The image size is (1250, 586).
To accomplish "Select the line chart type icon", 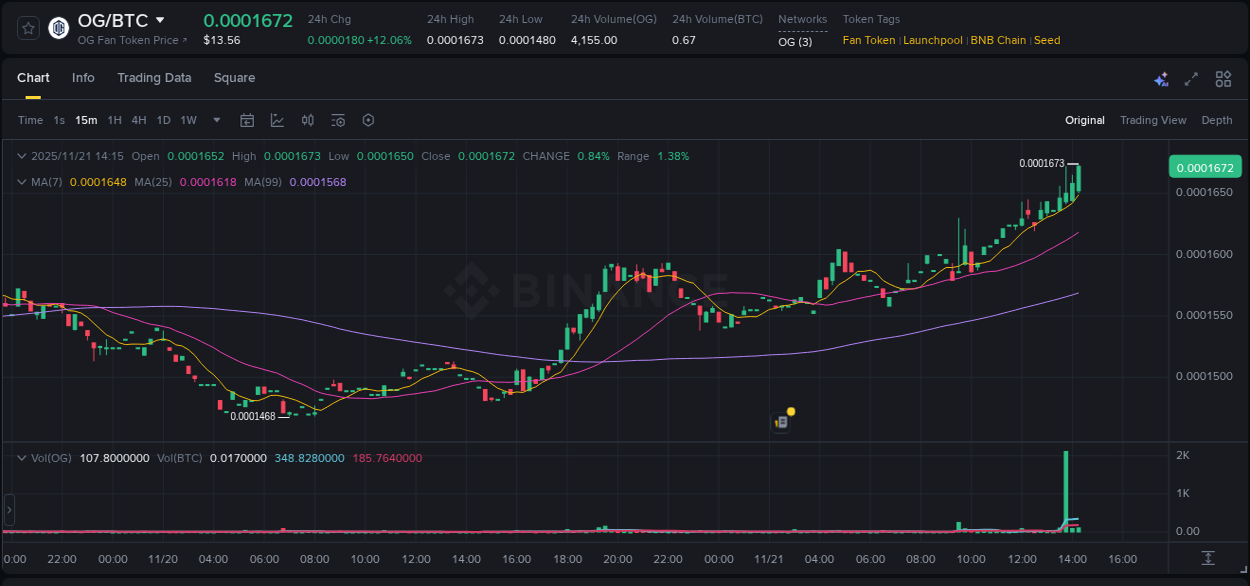I will (x=277, y=120).
